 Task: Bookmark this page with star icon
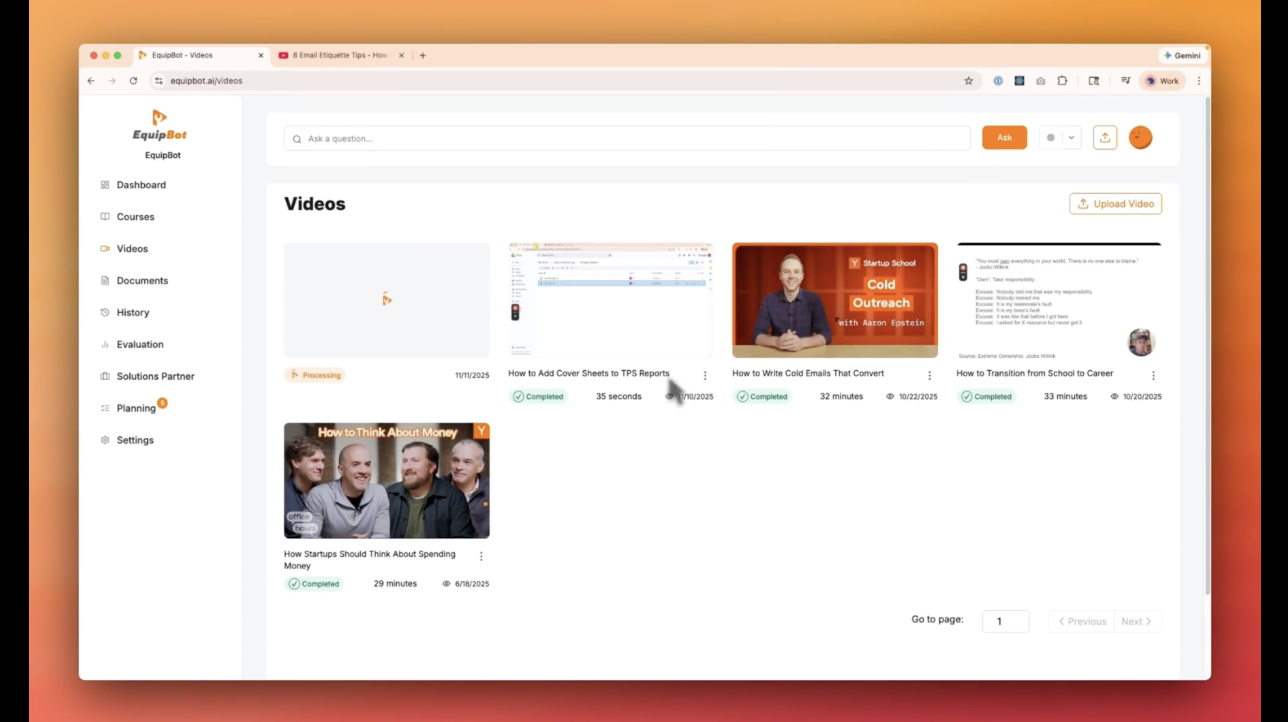click(x=968, y=81)
